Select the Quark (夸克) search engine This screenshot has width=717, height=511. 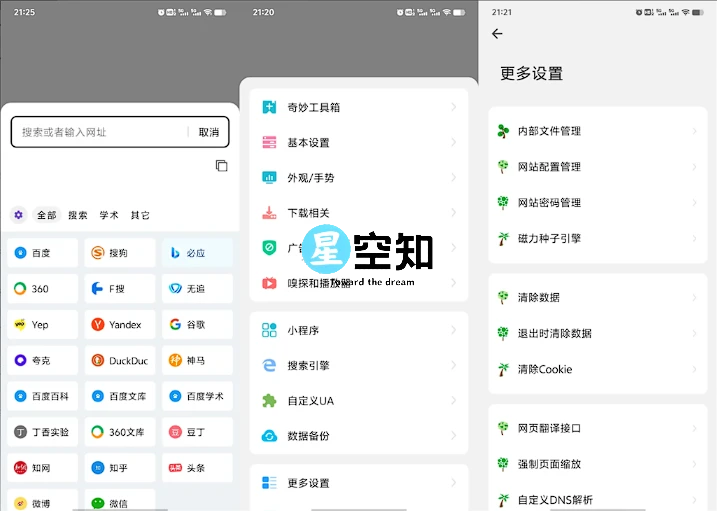point(43,360)
